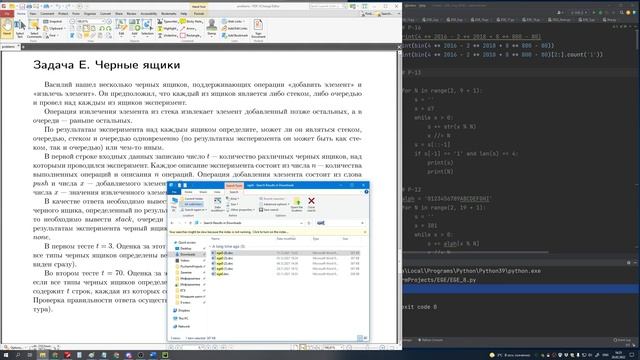Open the Organize tab in PDF editor
Screen dimensions: 640x360
pyautogui.click(x=89, y=13)
